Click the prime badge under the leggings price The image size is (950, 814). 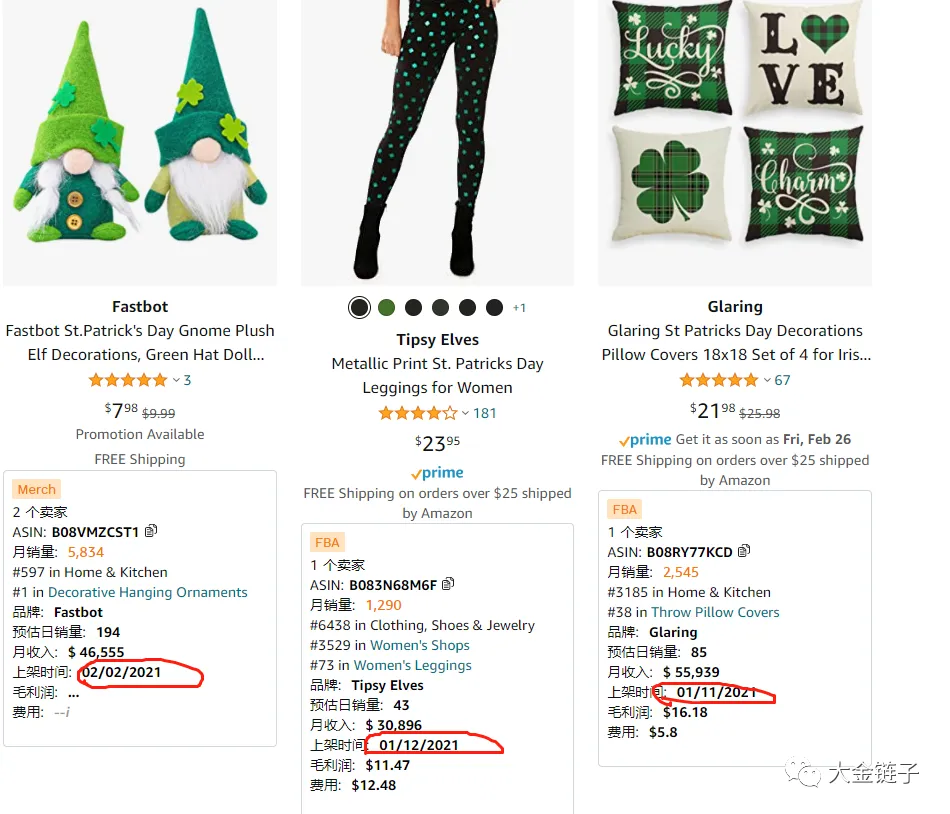pyautogui.click(x=437, y=472)
